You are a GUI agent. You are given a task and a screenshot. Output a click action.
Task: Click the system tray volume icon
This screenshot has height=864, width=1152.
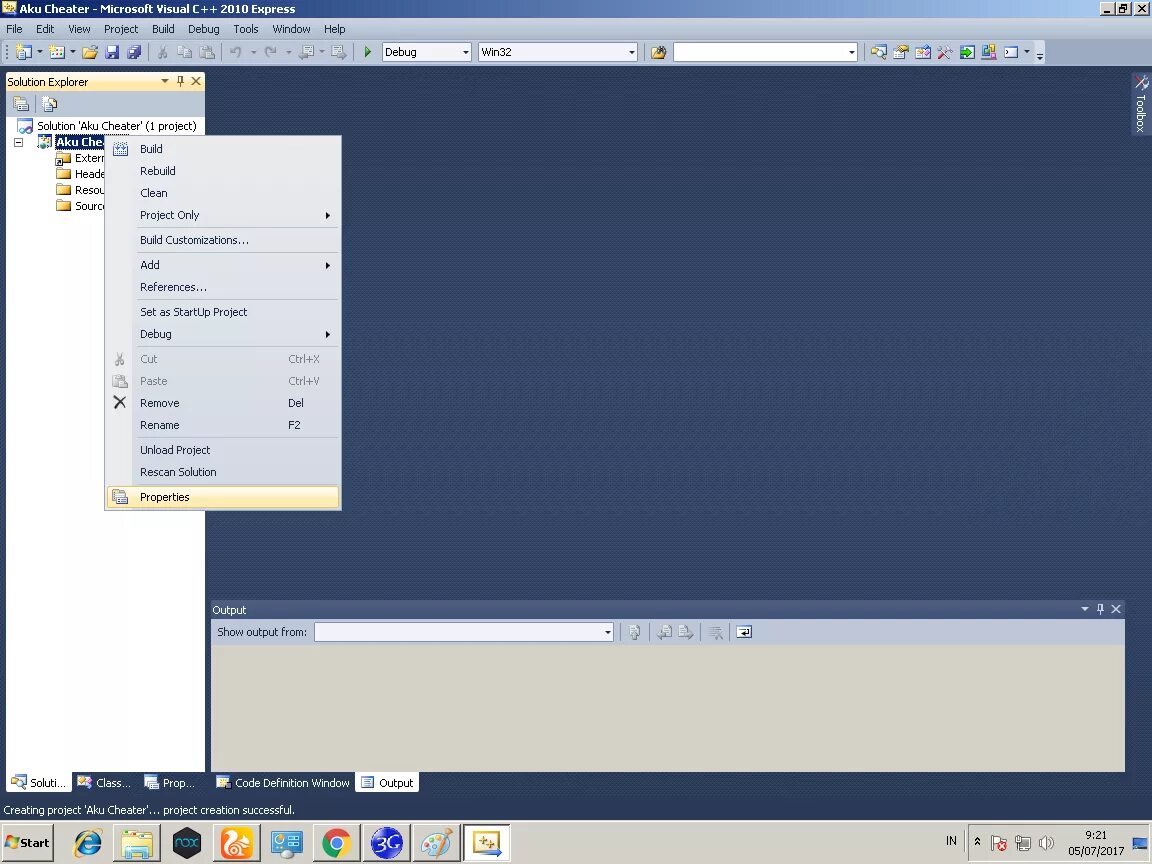(x=1046, y=843)
